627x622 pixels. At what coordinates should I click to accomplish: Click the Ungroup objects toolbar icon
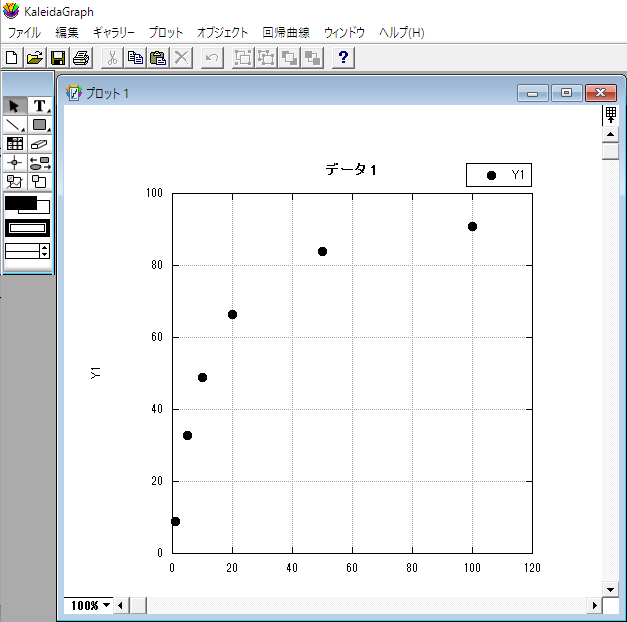(266, 58)
